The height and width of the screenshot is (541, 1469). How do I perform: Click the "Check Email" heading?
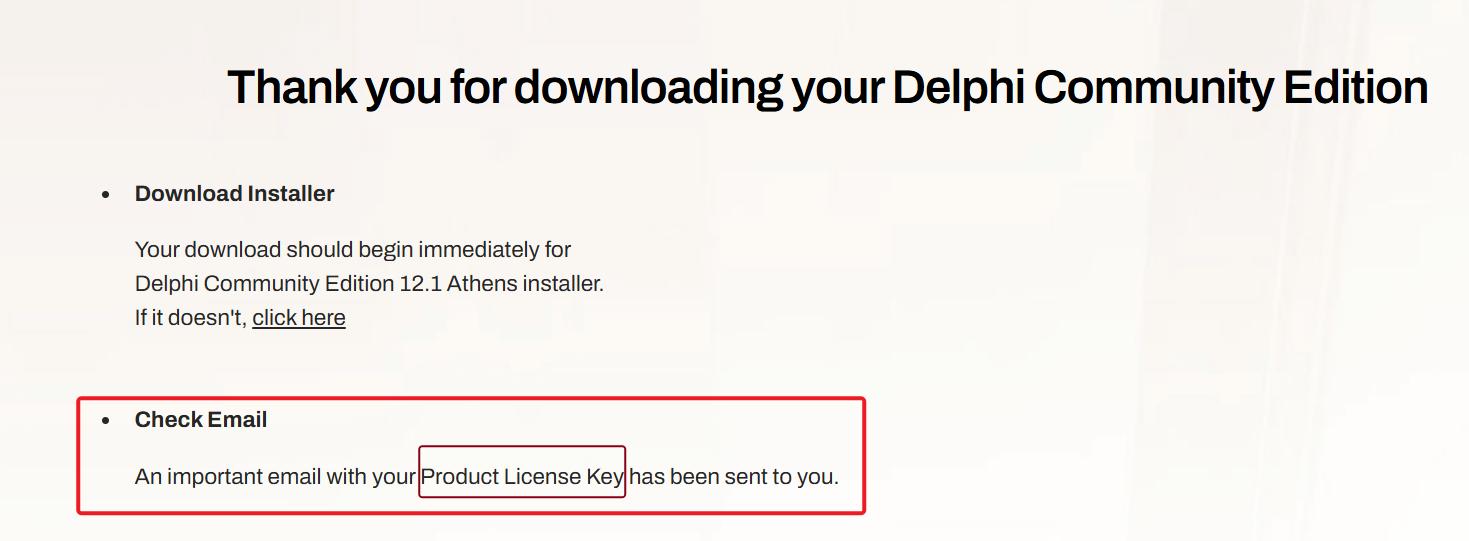[201, 420]
